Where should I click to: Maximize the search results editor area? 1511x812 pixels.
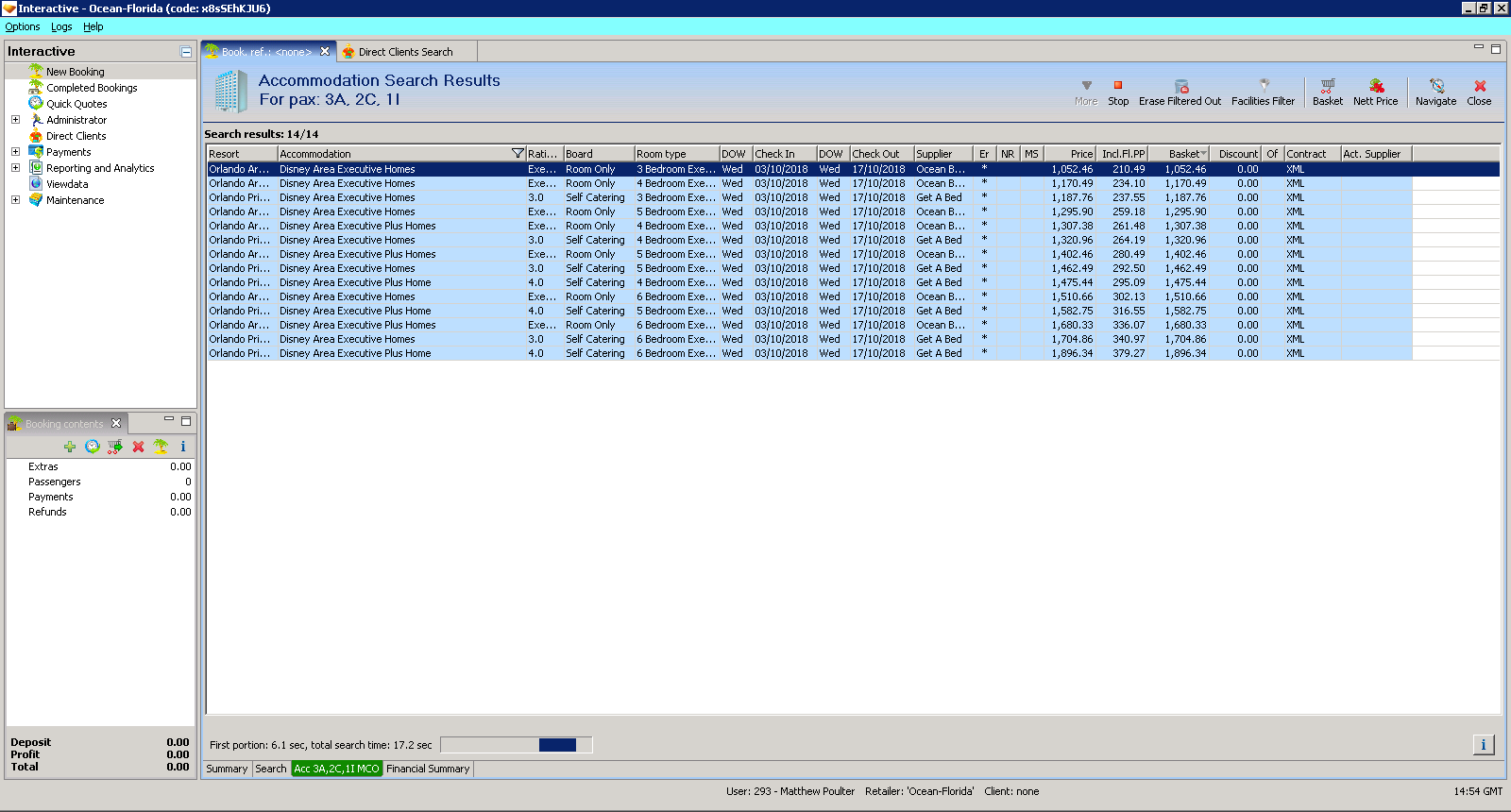(1496, 49)
